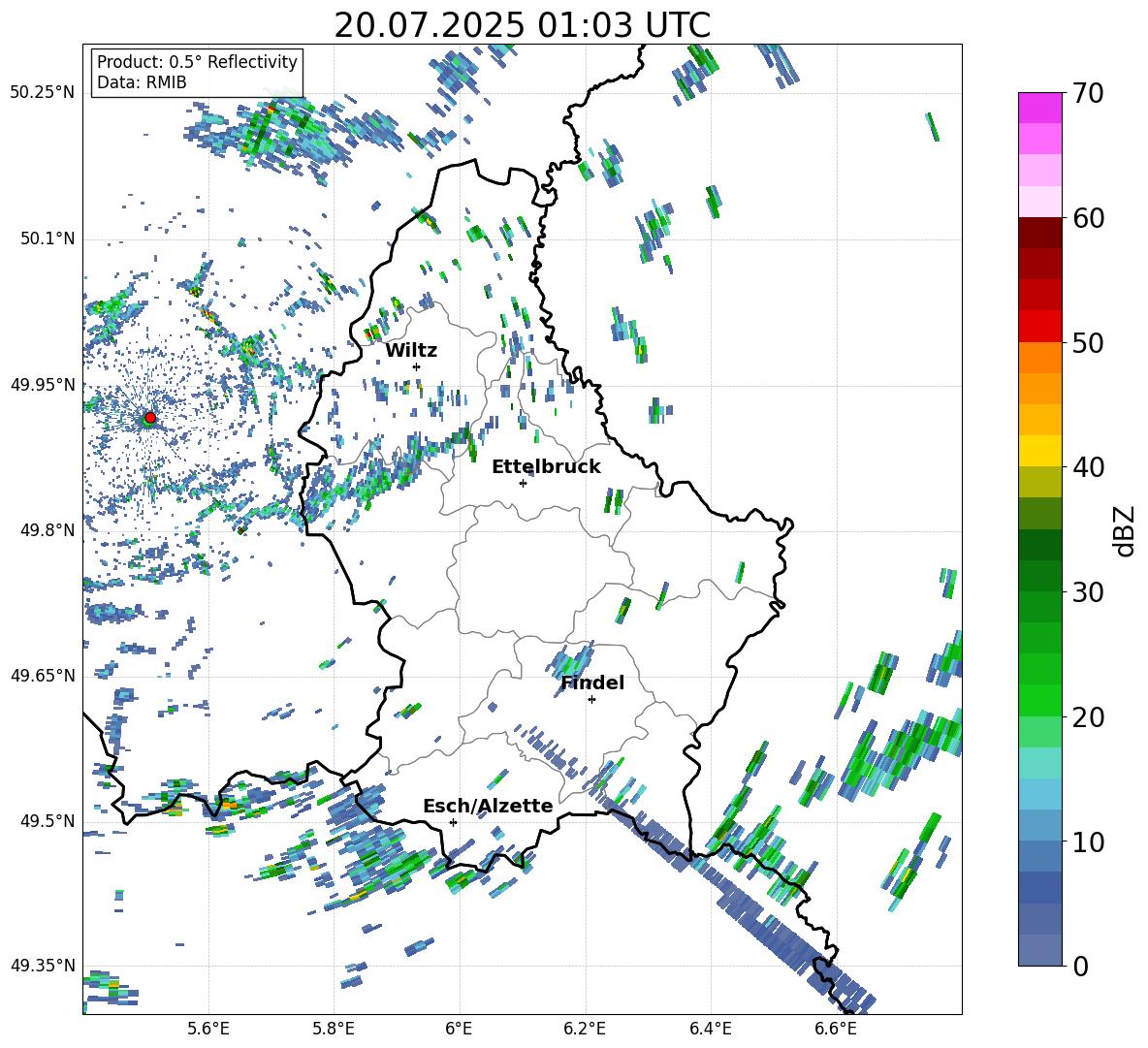The height and width of the screenshot is (1048, 1148).
Task: Click the colorbar value 70
Action: [x=1088, y=93]
